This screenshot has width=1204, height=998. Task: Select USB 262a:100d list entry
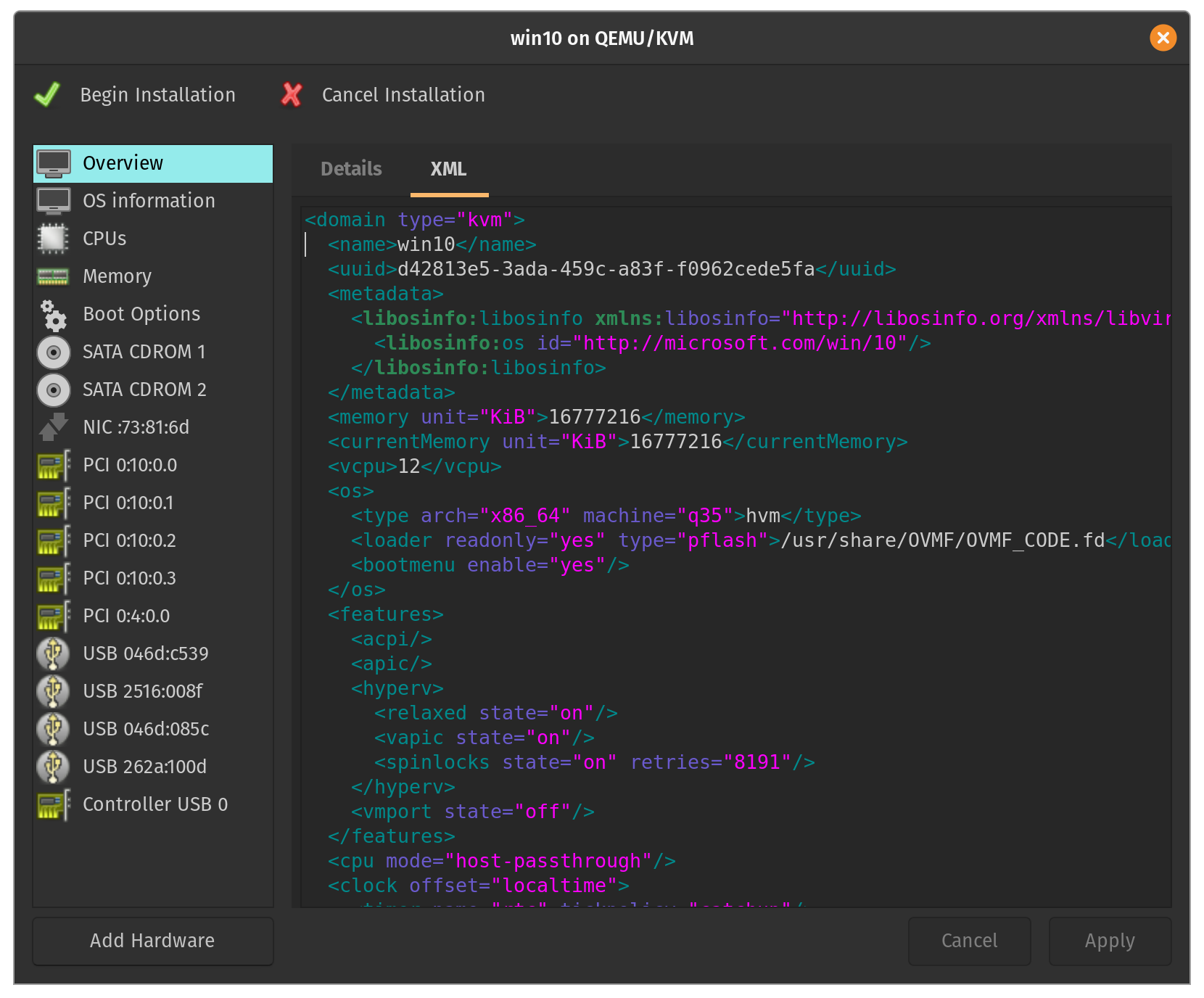pyautogui.click(x=144, y=767)
